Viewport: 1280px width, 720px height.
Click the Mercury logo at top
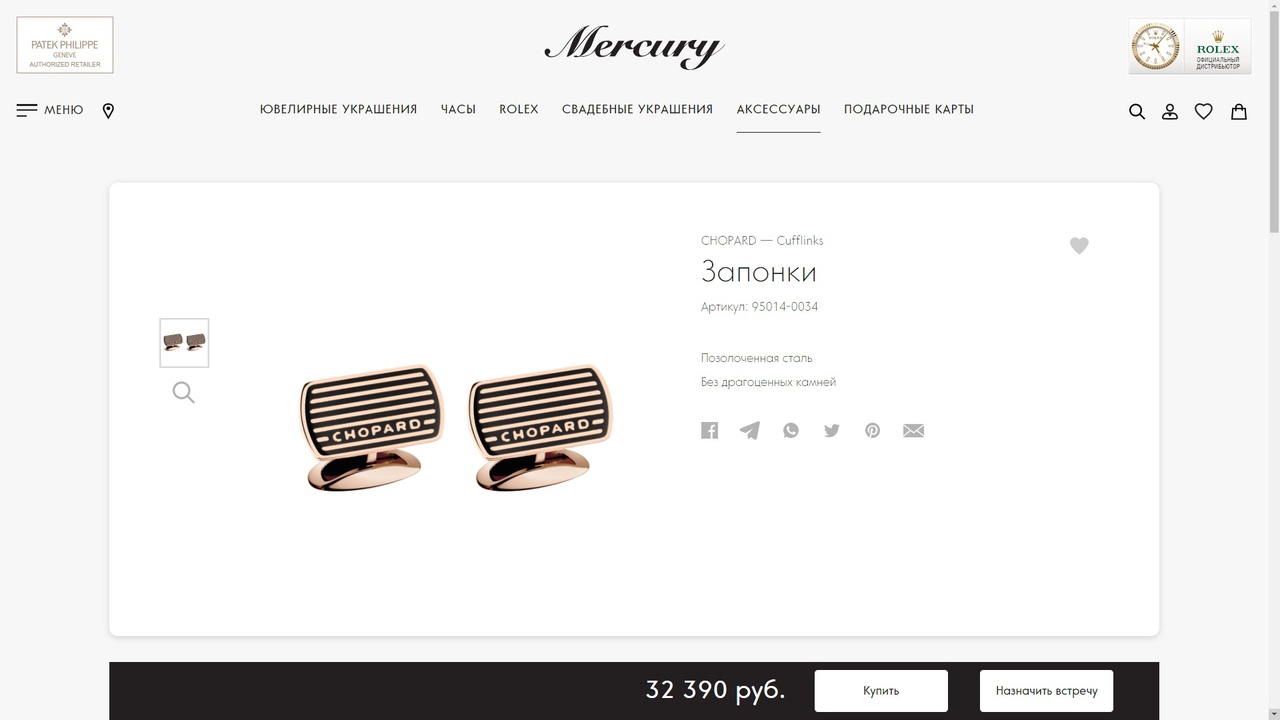click(635, 47)
